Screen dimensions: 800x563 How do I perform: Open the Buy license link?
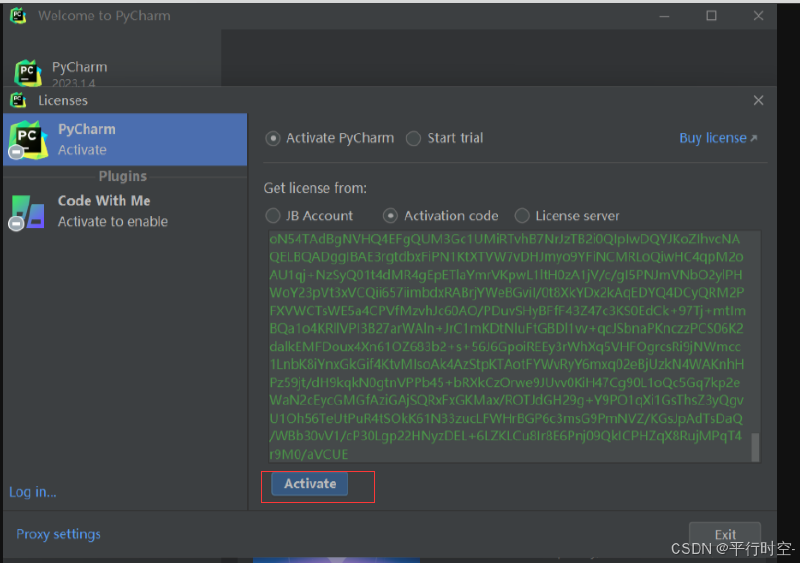(718, 138)
